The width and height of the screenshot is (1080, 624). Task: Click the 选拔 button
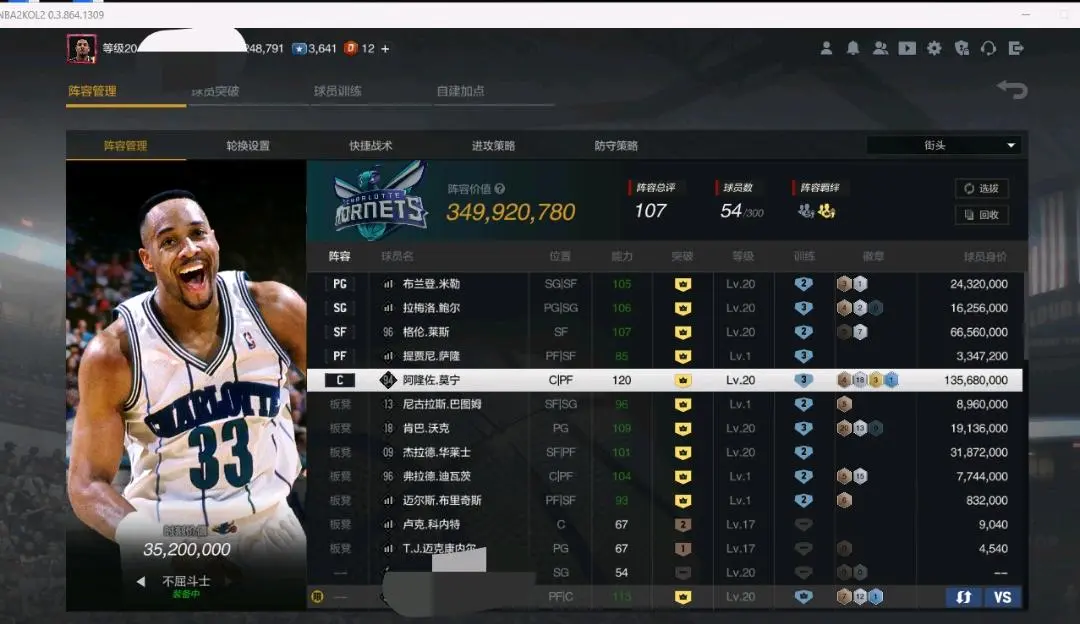click(981, 188)
